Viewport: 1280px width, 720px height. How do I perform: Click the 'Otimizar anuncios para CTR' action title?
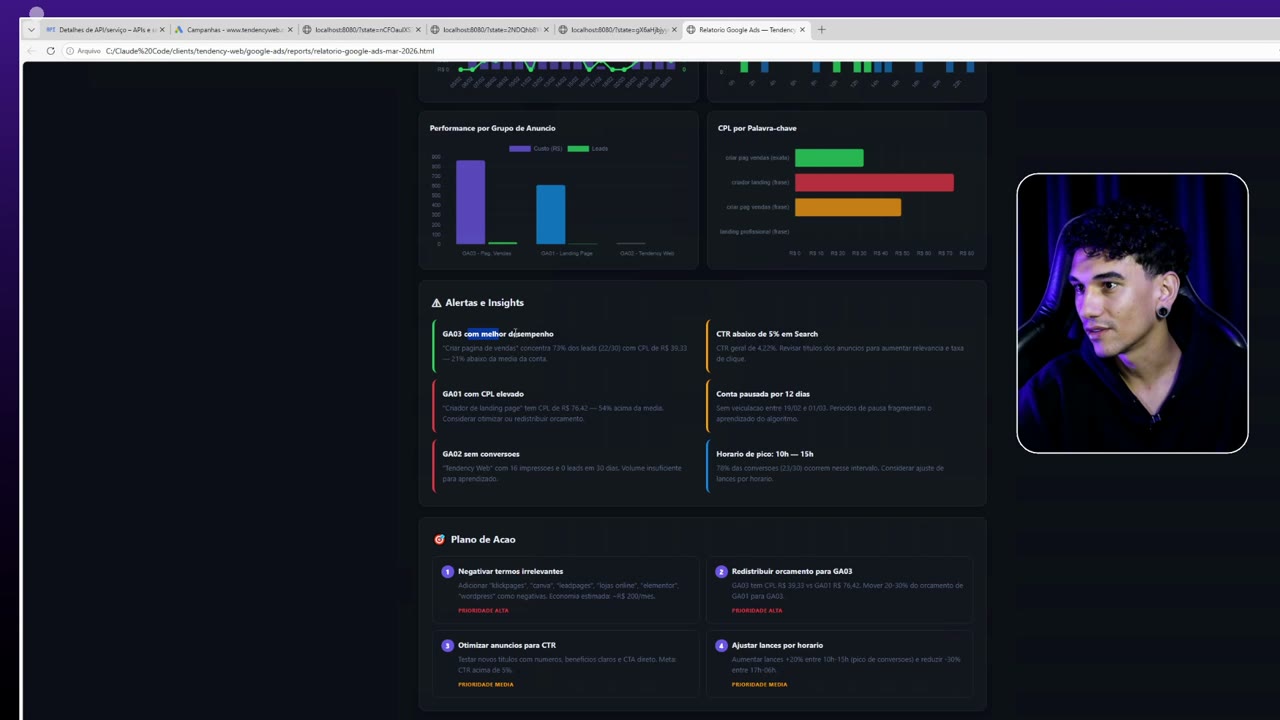click(507, 646)
